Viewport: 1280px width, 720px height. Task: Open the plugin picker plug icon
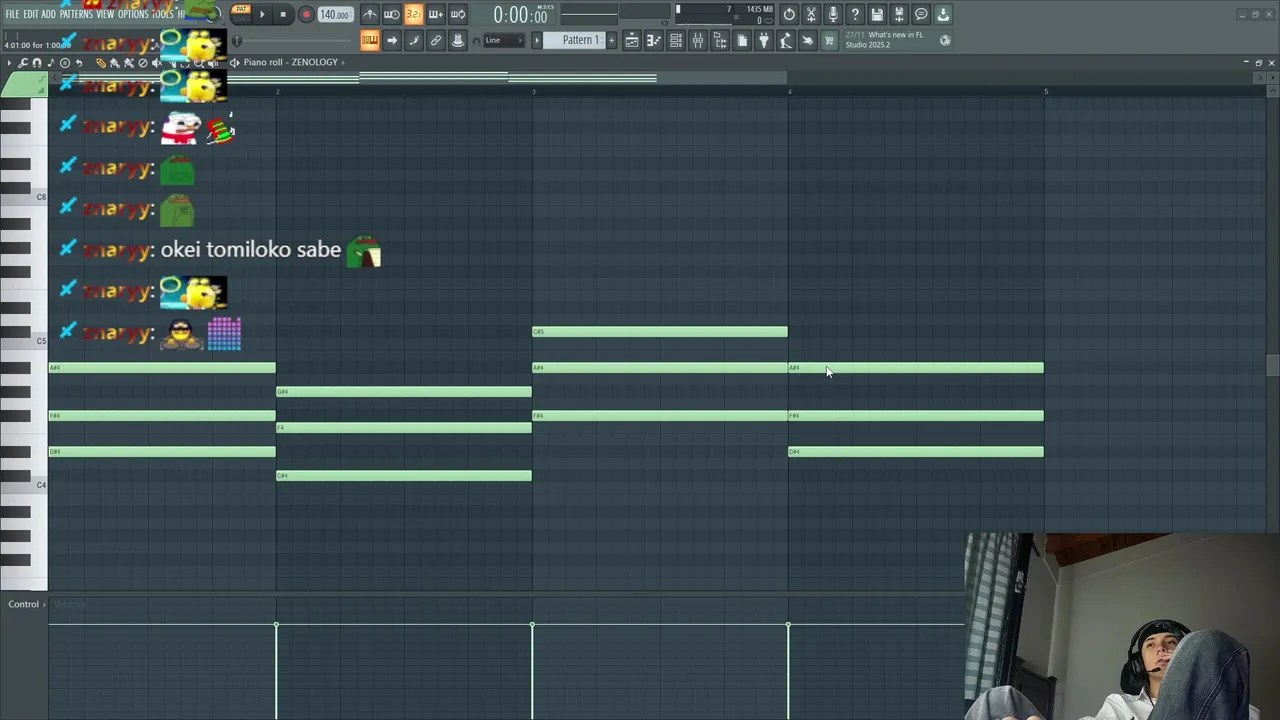pos(764,40)
